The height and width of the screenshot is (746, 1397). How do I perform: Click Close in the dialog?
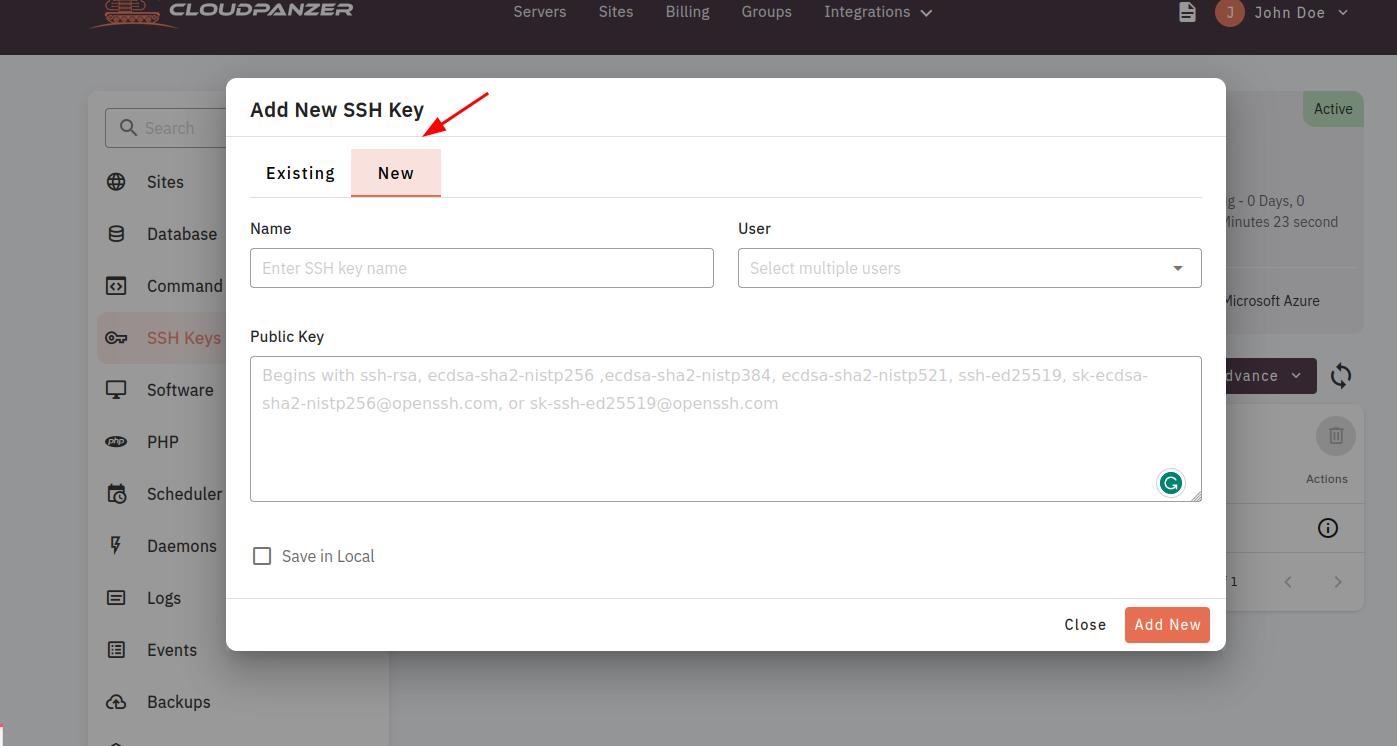(1085, 625)
